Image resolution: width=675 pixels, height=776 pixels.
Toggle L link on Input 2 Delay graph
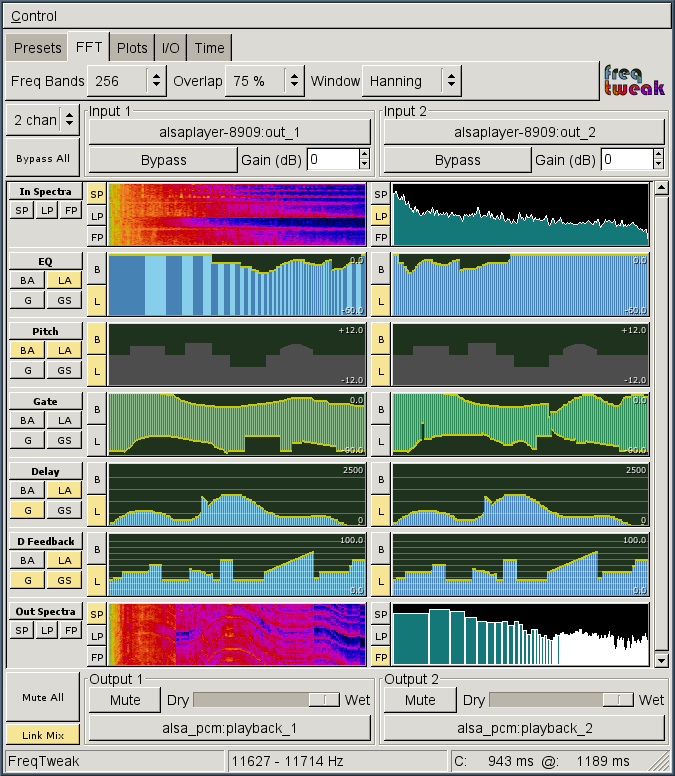click(x=380, y=511)
